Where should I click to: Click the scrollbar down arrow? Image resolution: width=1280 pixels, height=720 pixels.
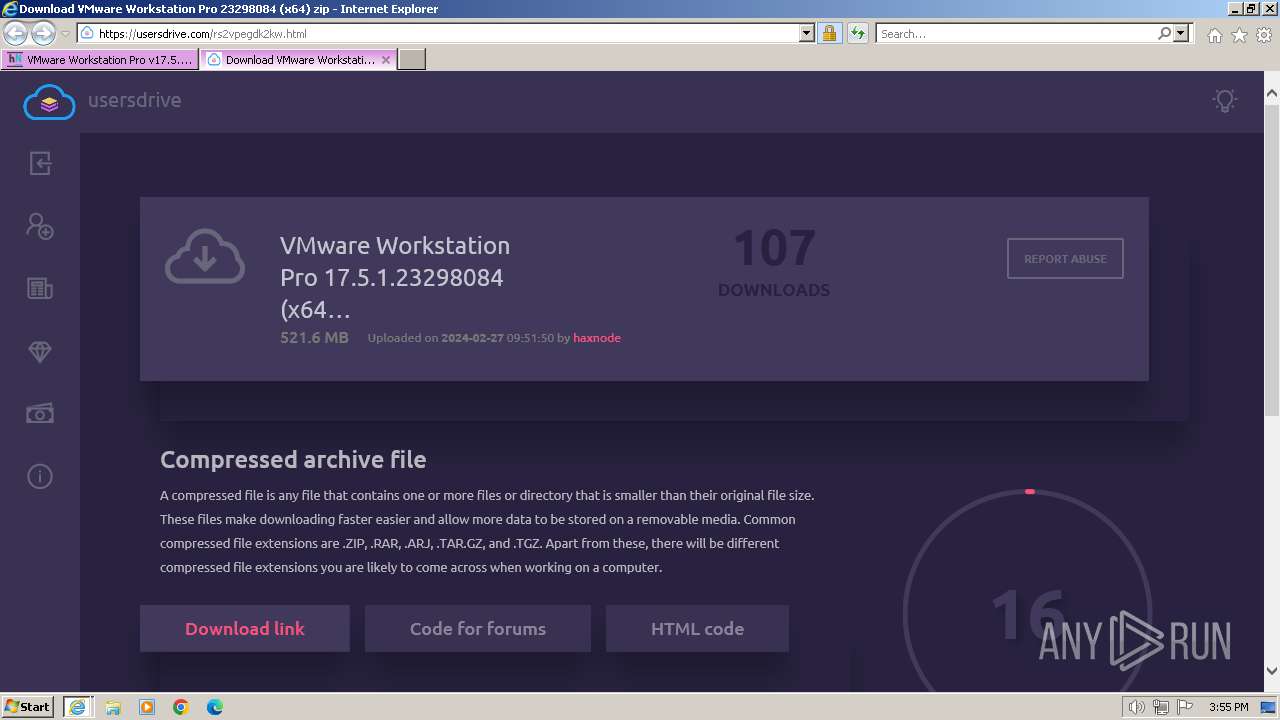(1272, 671)
